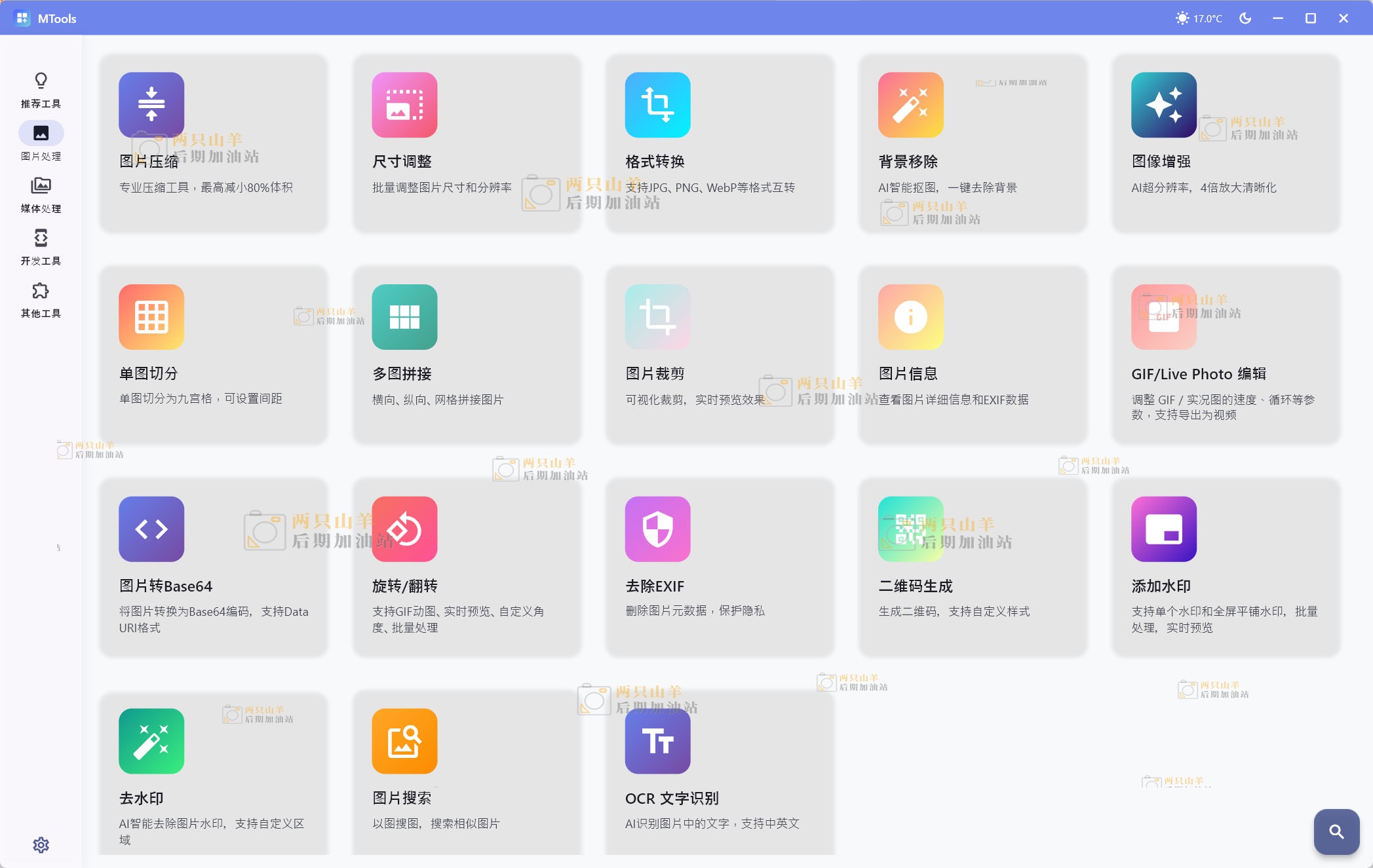Viewport: 1373px width, 868px height.
Task: Select the 单图切分 grid split icon
Action: tap(151, 317)
